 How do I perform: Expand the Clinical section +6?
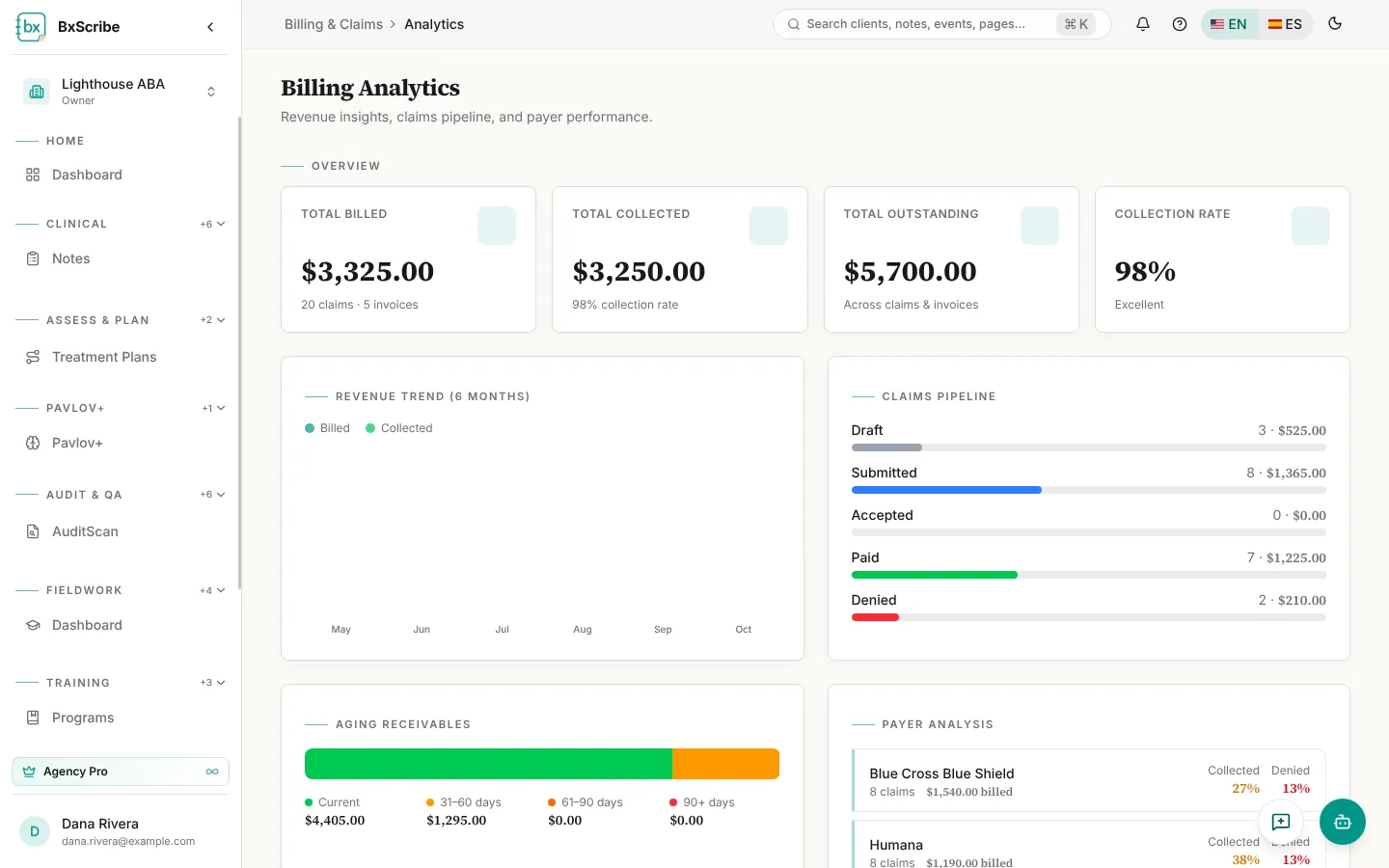[212, 224]
